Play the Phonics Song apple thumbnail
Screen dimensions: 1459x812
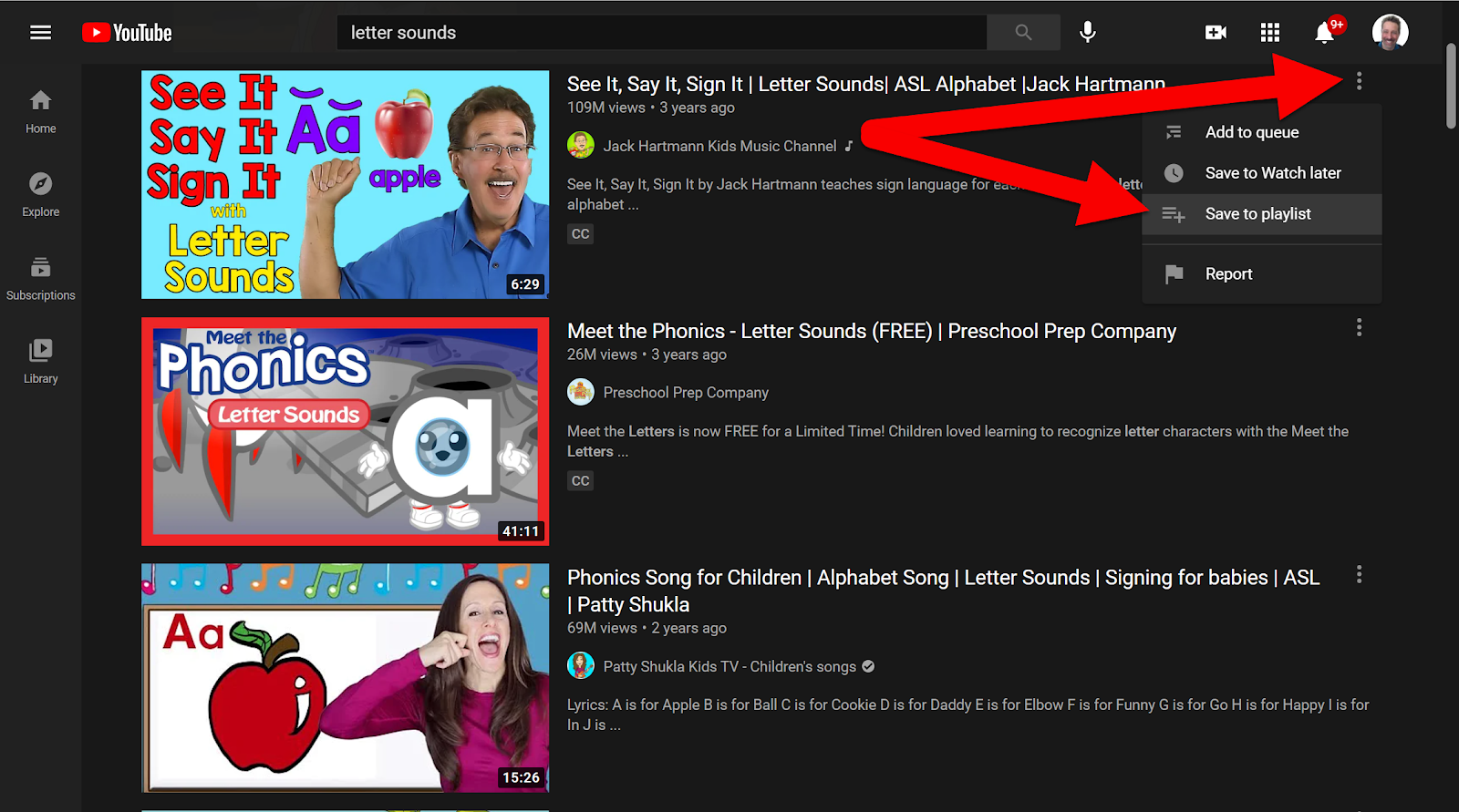[x=345, y=678]
